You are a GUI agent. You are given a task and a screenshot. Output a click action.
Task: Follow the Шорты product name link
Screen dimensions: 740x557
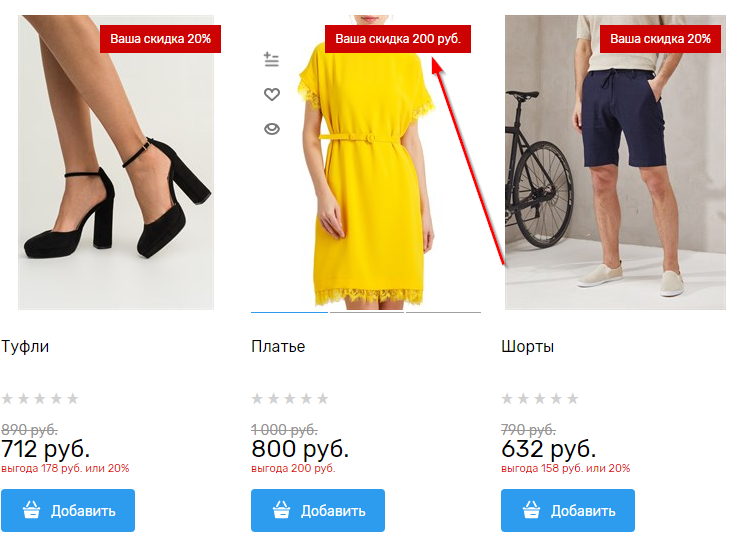527,347
